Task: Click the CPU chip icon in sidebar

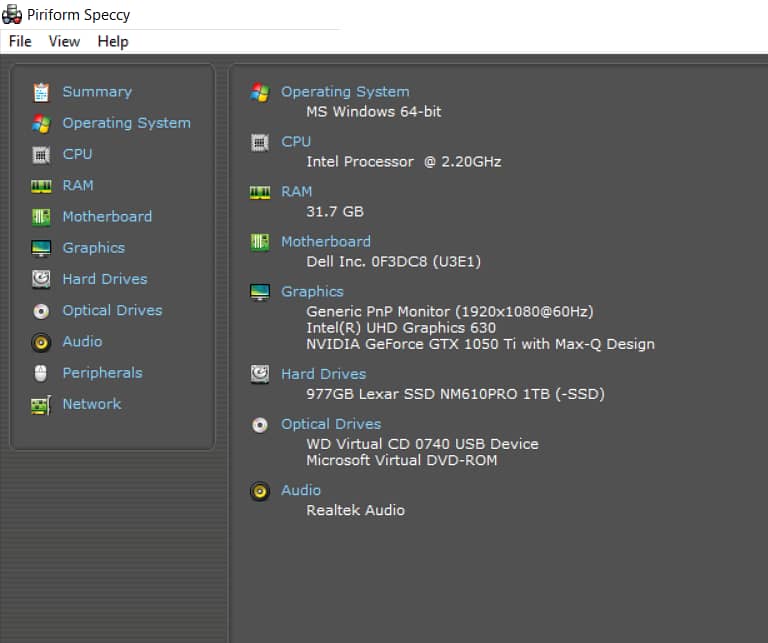Action: [41, 154]
